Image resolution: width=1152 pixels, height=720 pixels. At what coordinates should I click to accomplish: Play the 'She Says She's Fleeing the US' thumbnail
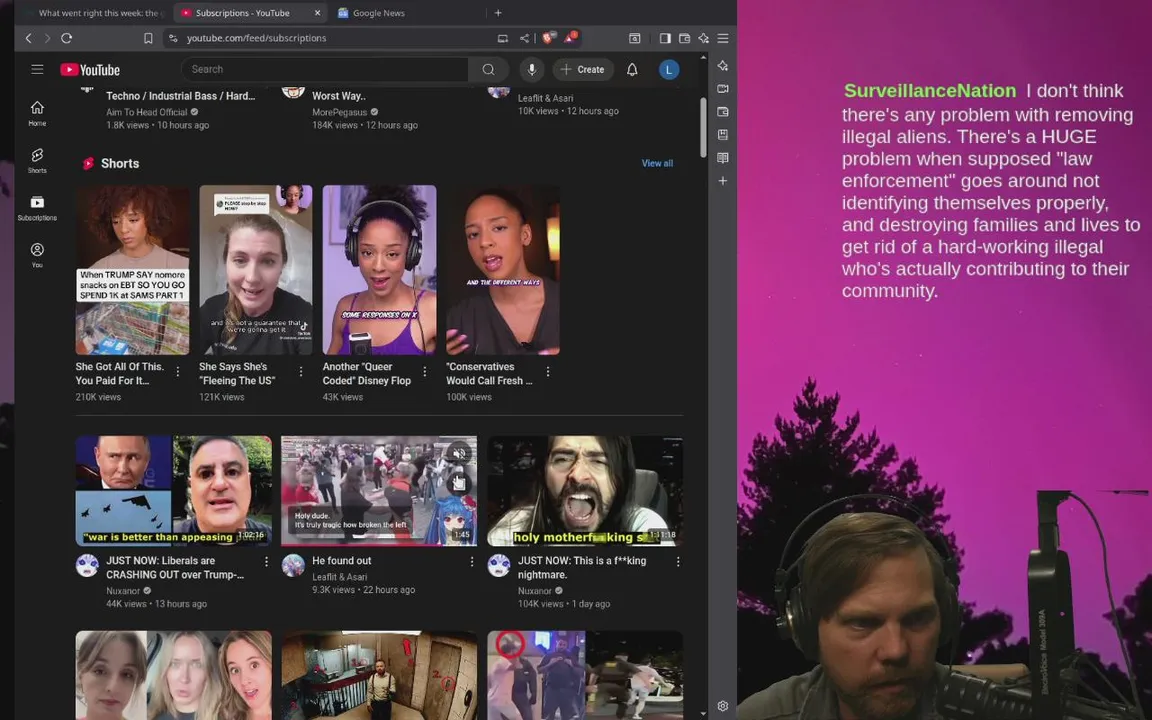[x=256, y=270]
